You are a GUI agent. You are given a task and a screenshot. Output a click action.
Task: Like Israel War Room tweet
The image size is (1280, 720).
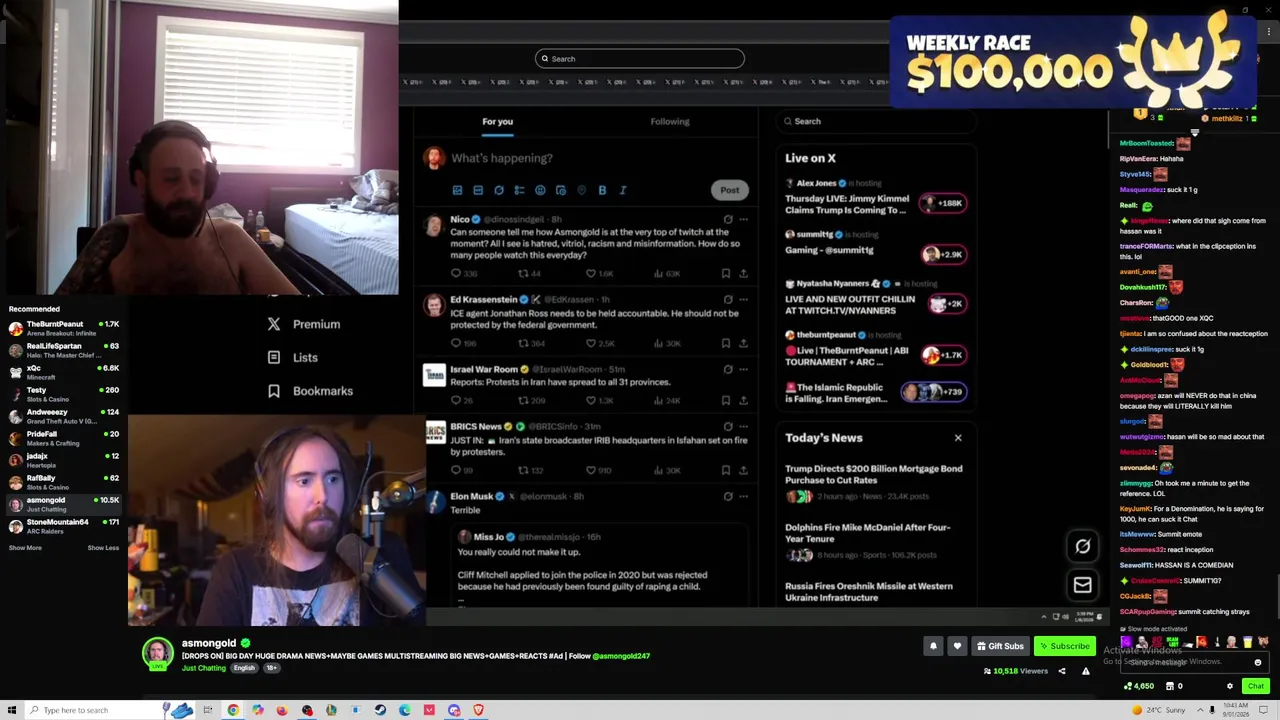point(591,400)
